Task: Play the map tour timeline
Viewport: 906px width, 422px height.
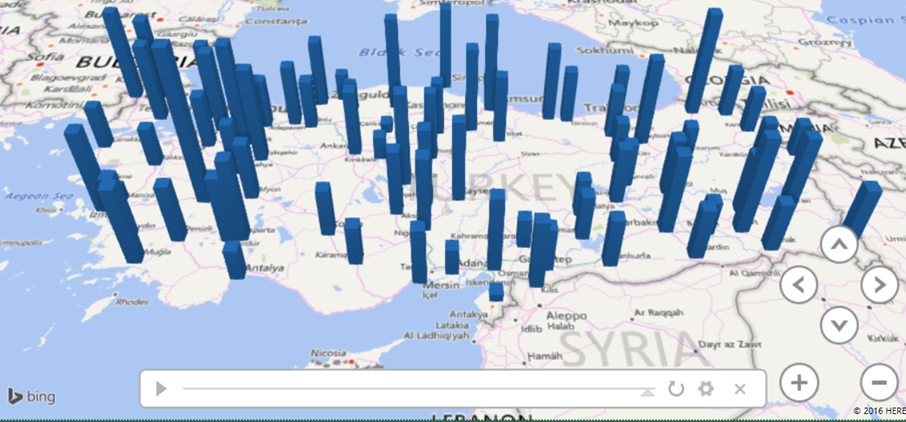Action: pyautogui.click(x=162, y=388)
